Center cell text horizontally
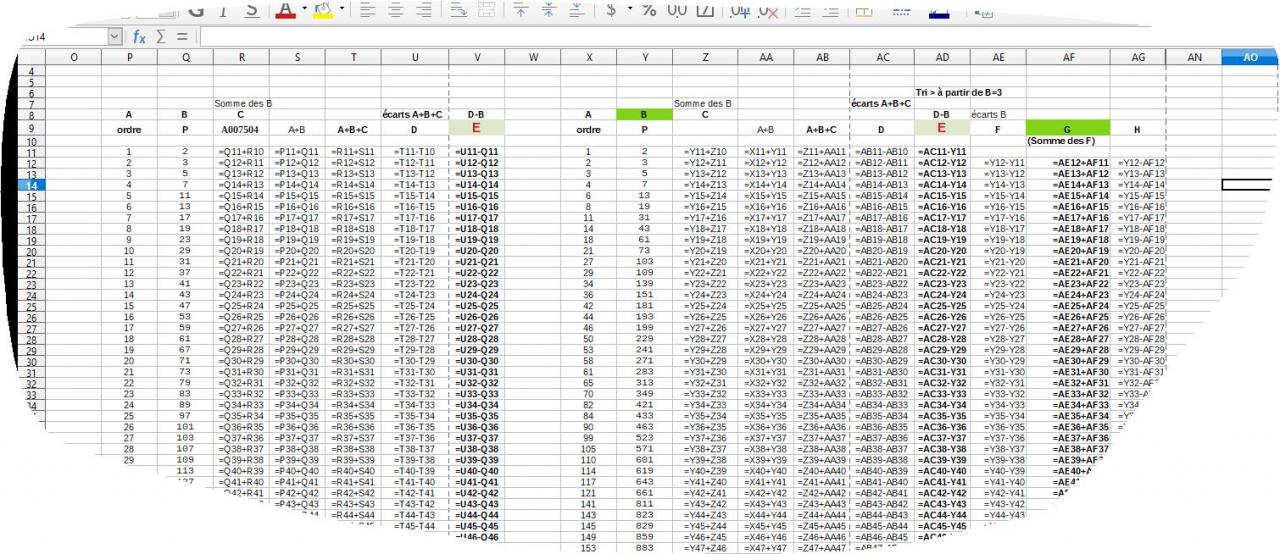 [394, 9]
